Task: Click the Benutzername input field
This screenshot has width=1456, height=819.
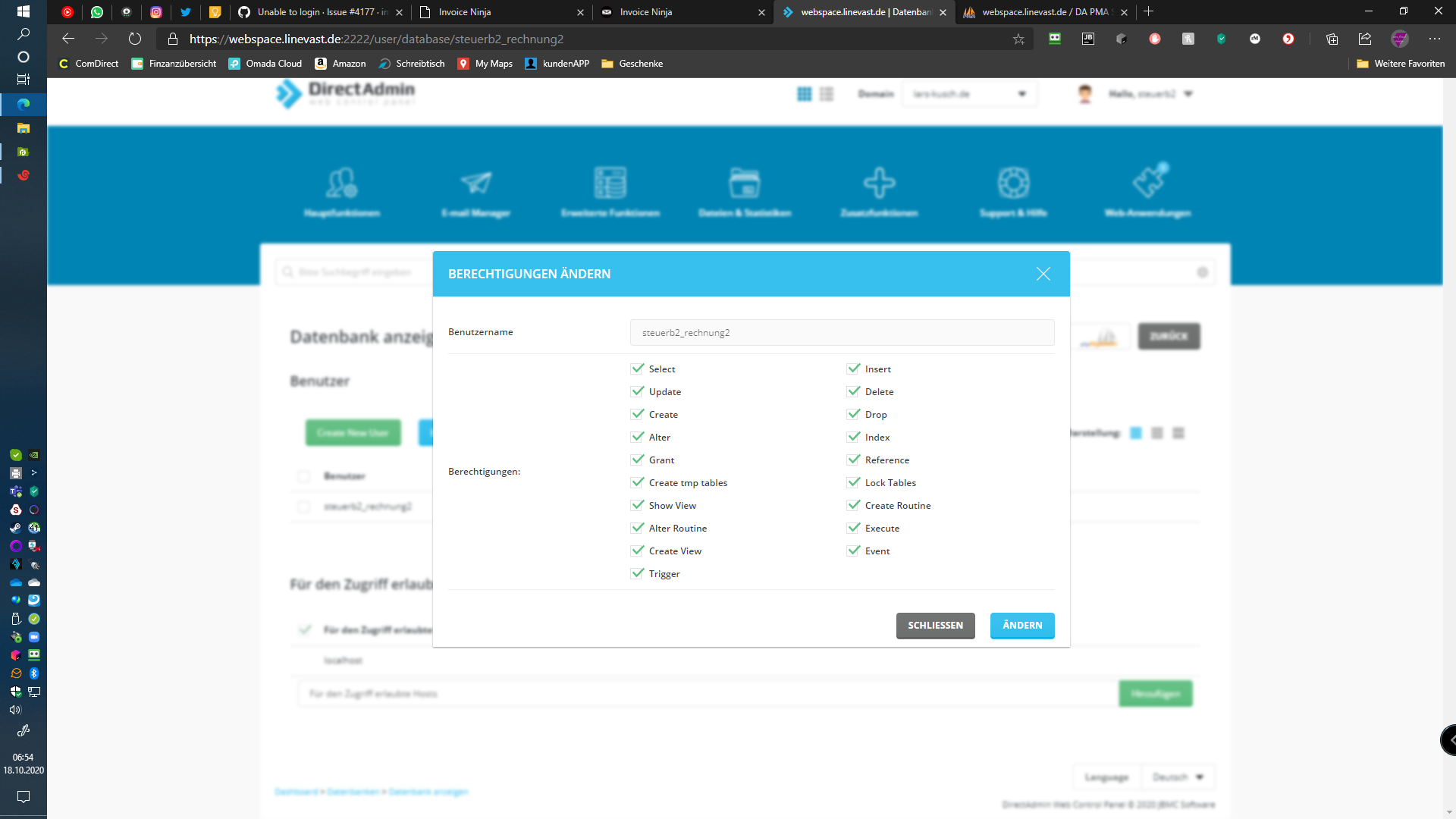Action: [x=842, y=332]
